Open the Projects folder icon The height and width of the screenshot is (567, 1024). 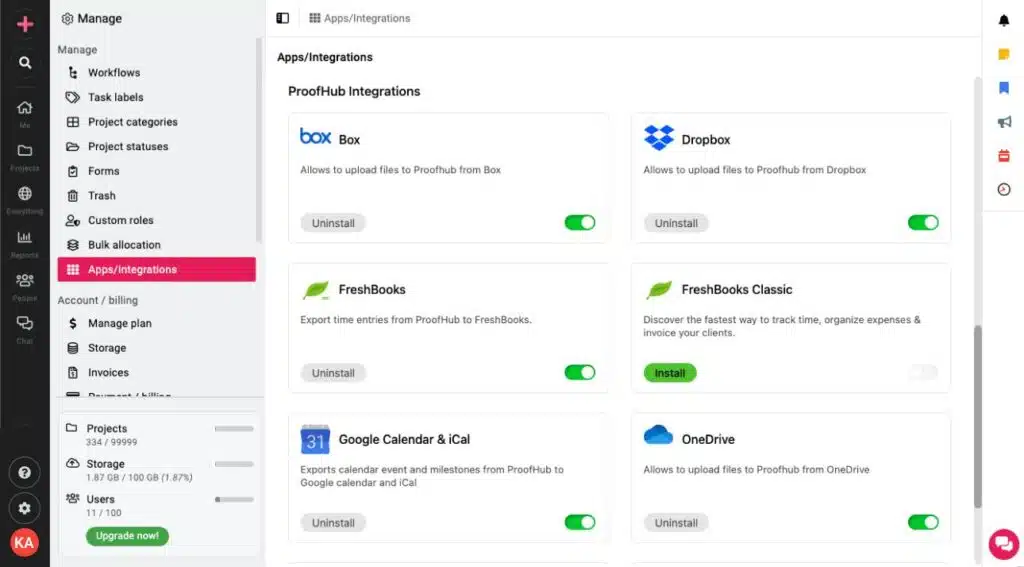point(25,151)
